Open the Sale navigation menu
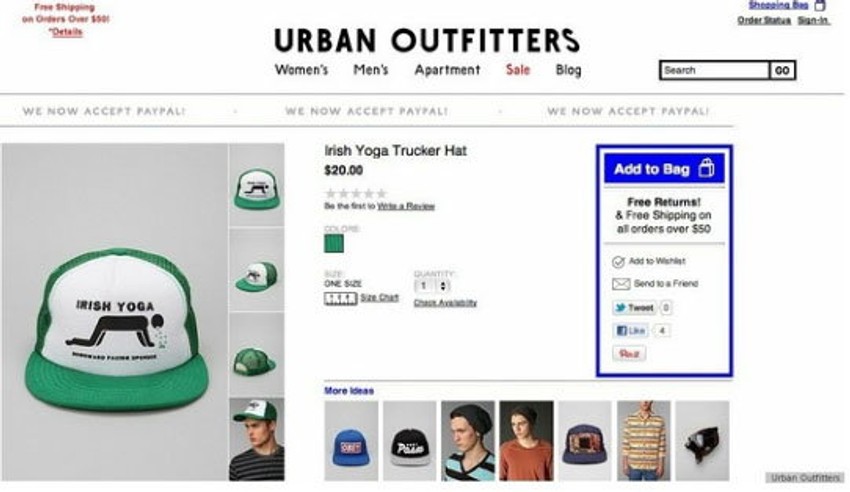The image size is (850, 492). point(518,70)
